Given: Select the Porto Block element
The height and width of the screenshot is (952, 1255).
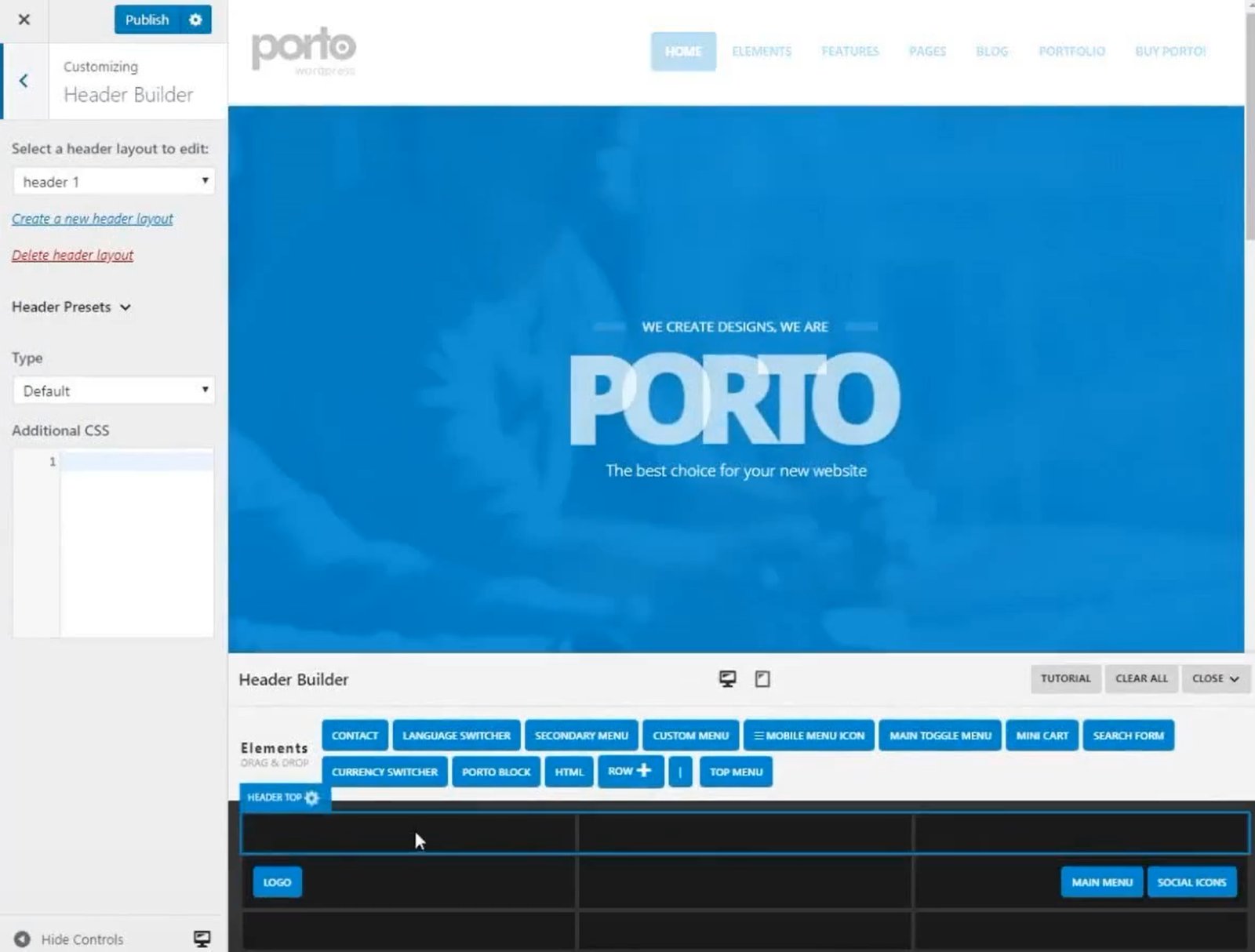Looking at the screenshot, I should click(496, 772).
